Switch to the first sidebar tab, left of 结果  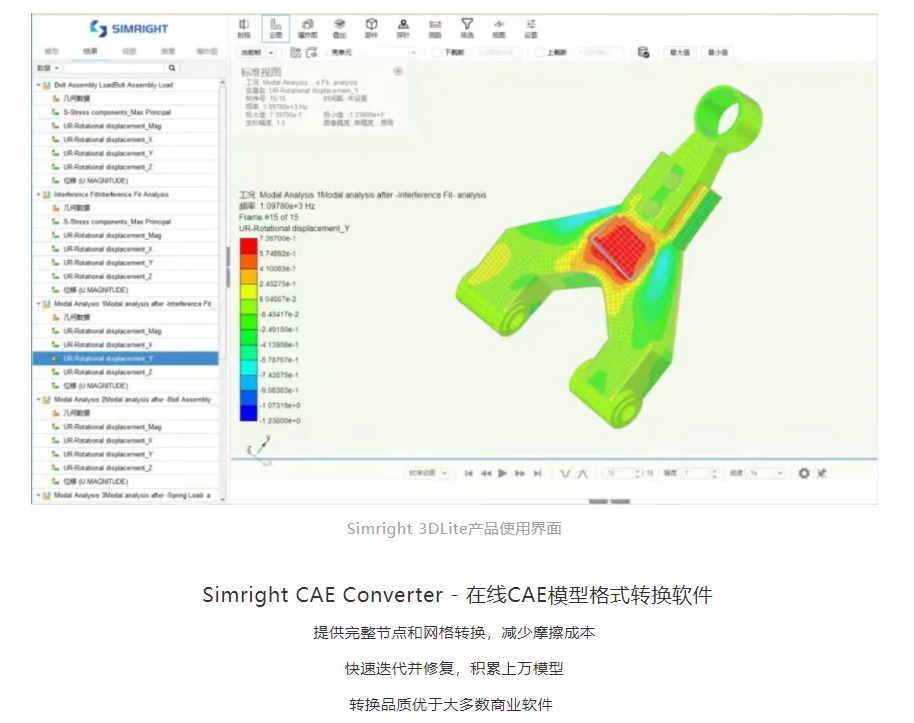[52, 51]
